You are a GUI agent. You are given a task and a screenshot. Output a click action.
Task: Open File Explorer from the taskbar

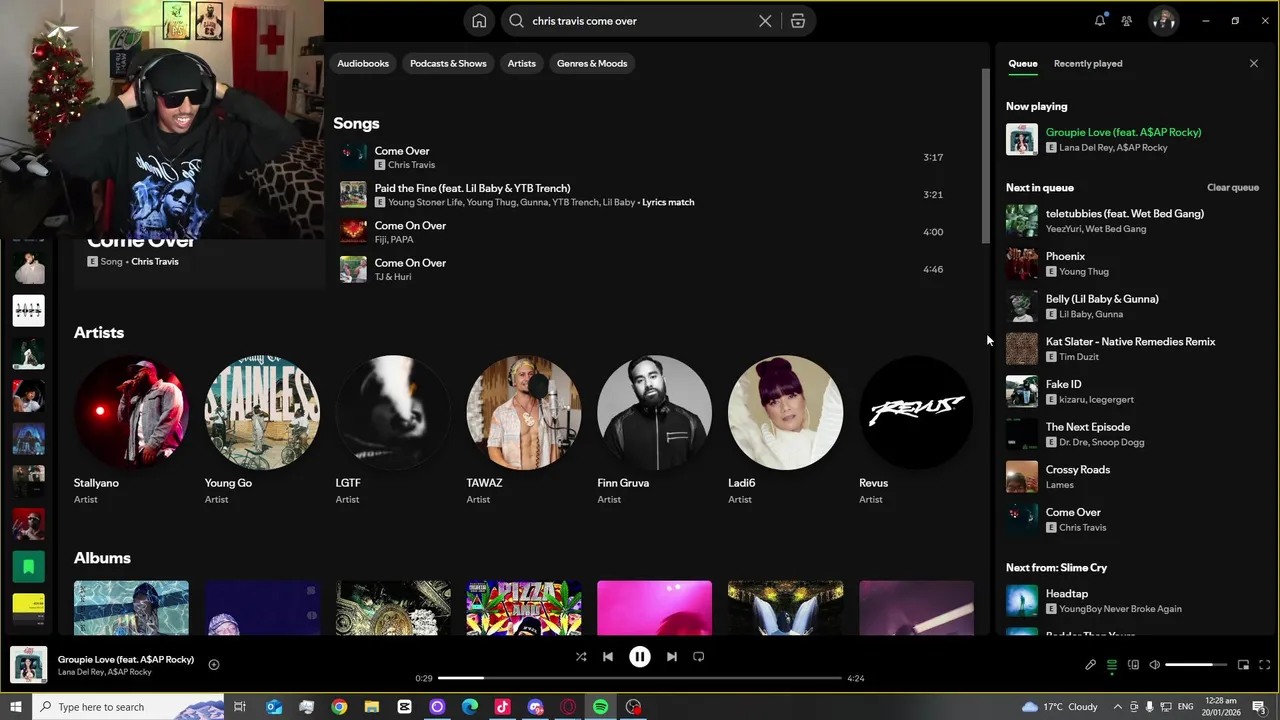(372, 707)
